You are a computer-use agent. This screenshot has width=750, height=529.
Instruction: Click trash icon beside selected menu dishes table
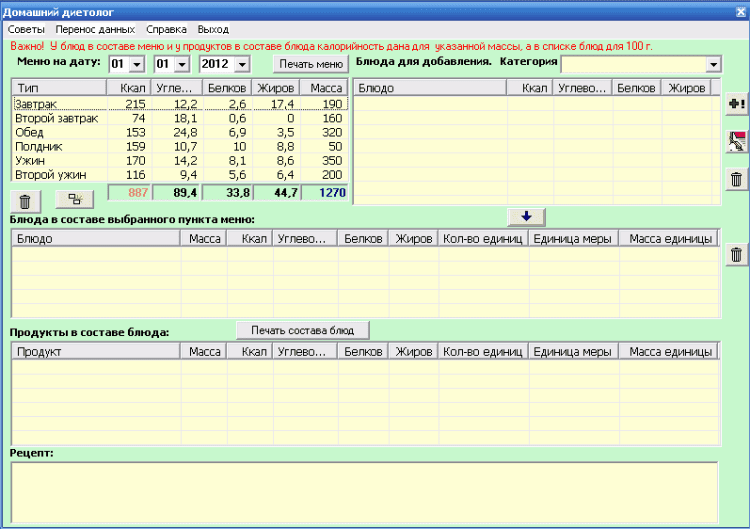point(736,255)
